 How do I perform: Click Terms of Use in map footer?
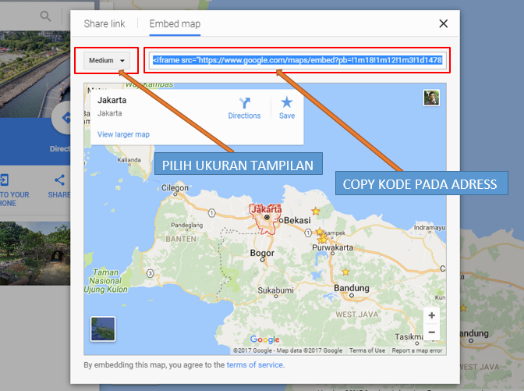click(367, 351)
